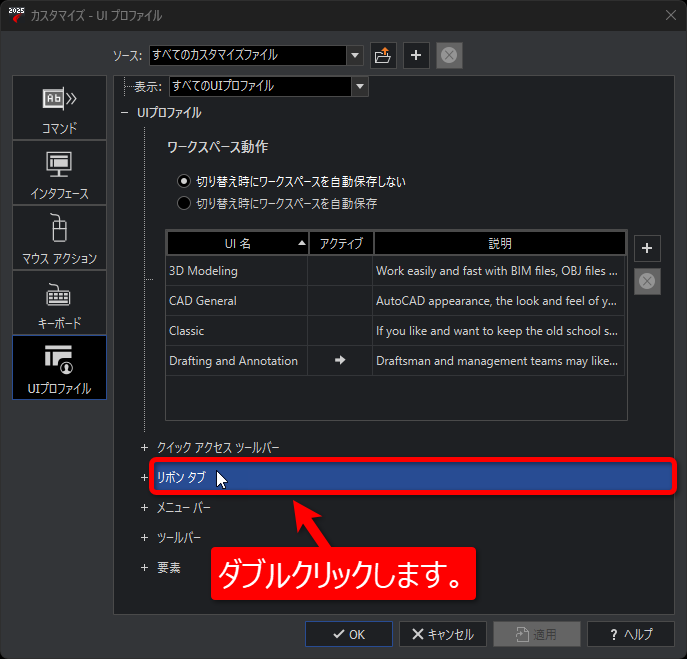
Task: Select 切り替え時にワークスペースを自動保存 radio
Action: point(184,203)
